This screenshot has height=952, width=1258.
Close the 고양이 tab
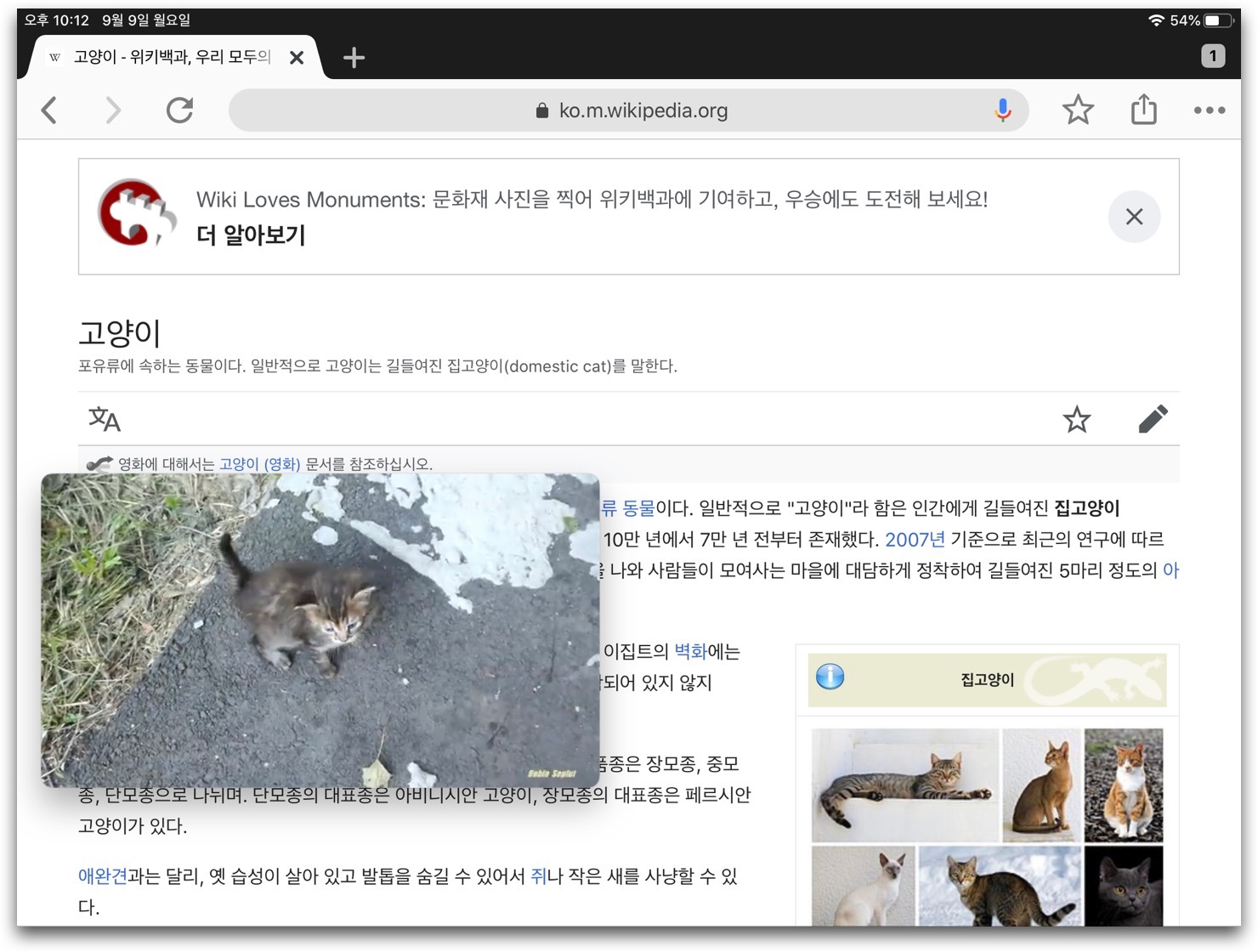coord(297,58)
